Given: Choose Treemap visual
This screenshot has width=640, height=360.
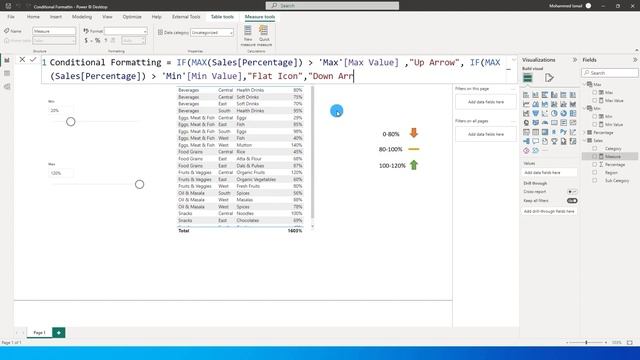Looking at the screenshot, I should 573,113.
